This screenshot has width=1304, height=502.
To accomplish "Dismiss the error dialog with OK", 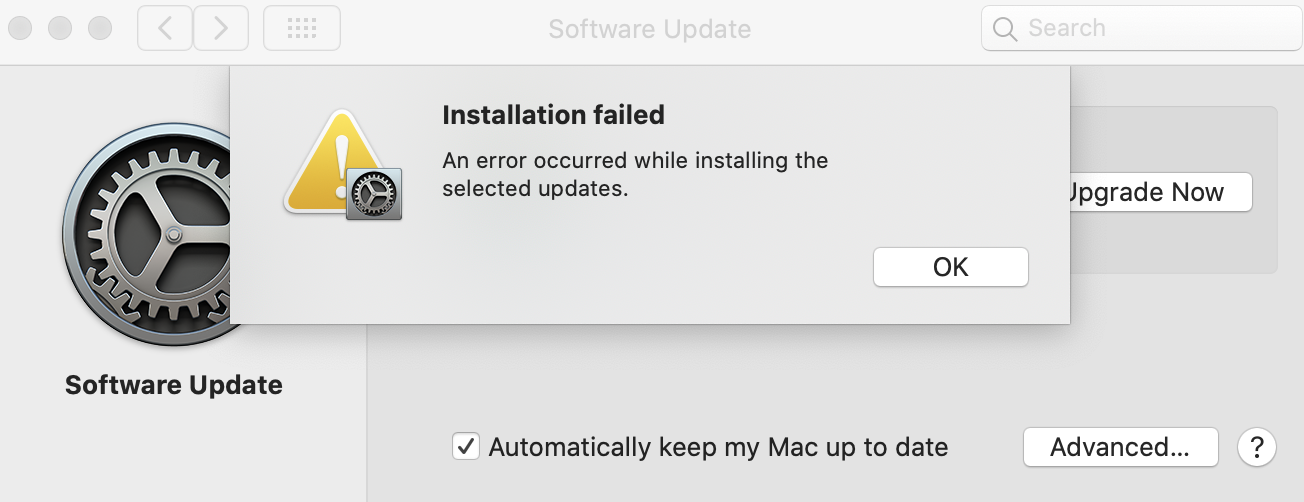I will 951,267.
